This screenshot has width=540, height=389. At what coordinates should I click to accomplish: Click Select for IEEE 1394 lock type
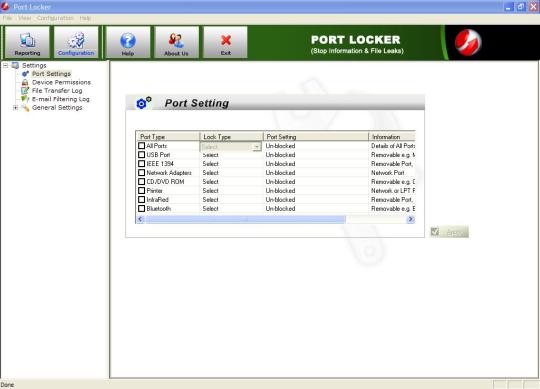click(x=210, y=164)
